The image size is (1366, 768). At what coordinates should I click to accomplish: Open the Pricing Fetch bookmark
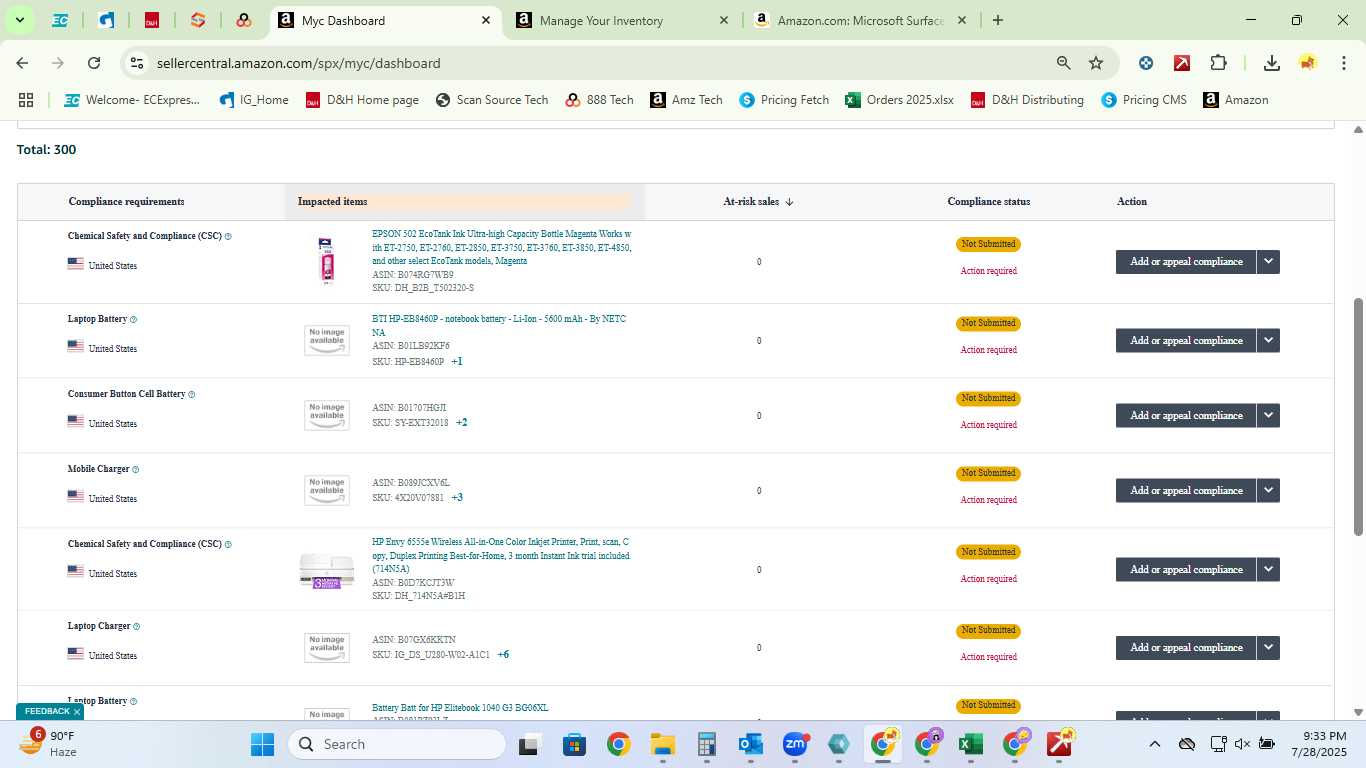784,100
